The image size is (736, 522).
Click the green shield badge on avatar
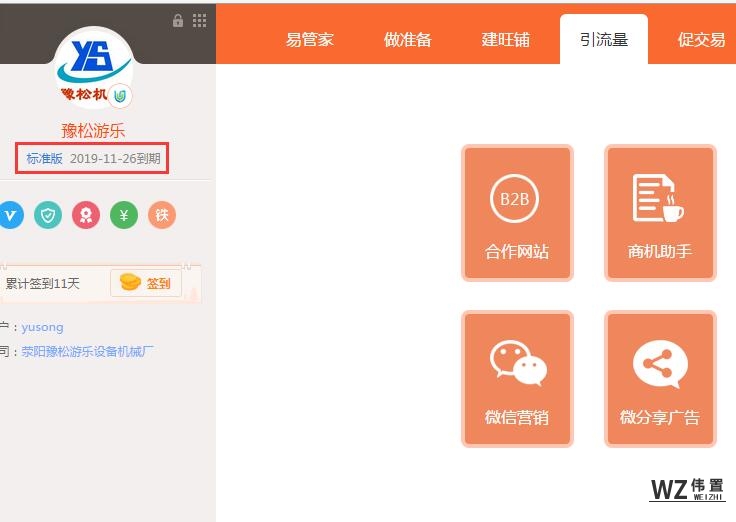pos(120,96)
